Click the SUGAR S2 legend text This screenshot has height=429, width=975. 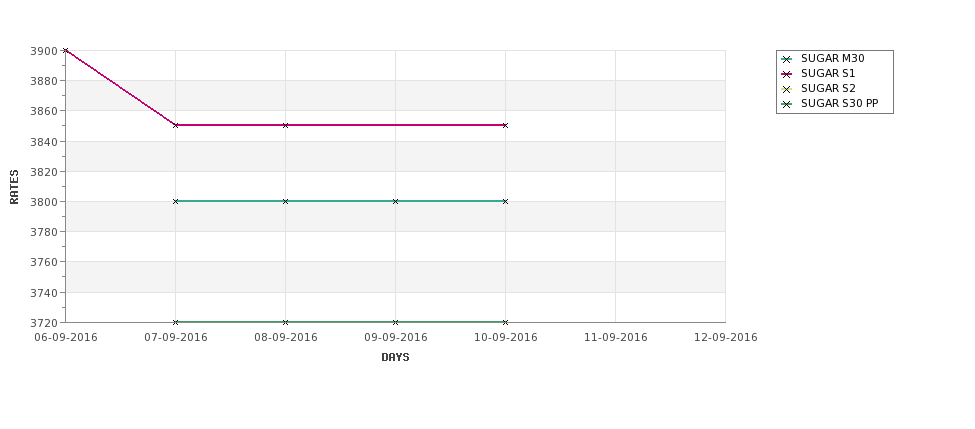click(828, 88)
